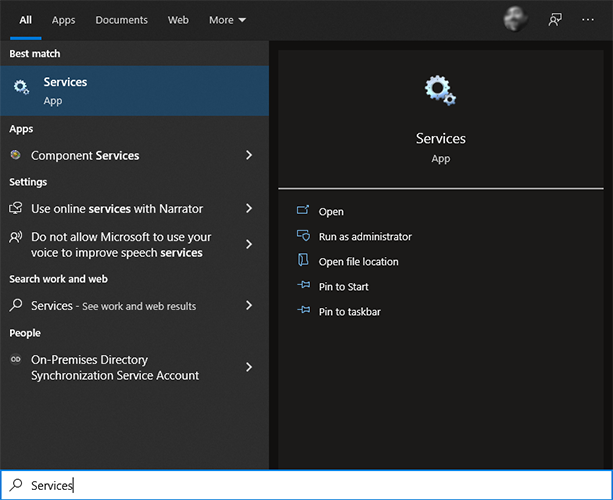
Task: Open the feedback icon in the header
Action: pos(555,19)
